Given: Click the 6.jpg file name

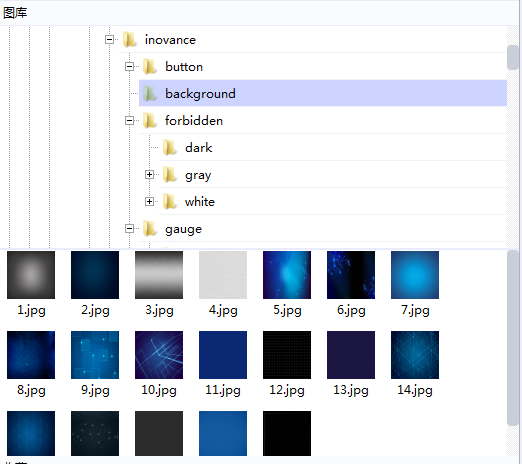Looking at the screenshot, I should click(351, 310).
